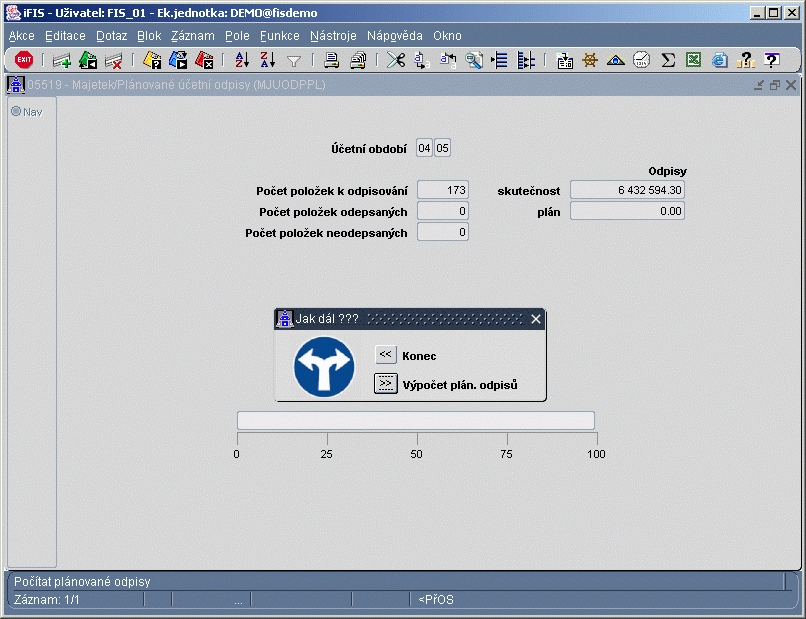The image size is (806, 619).
Task: Click the list rows icon
Action: click(x=499, y=61)
